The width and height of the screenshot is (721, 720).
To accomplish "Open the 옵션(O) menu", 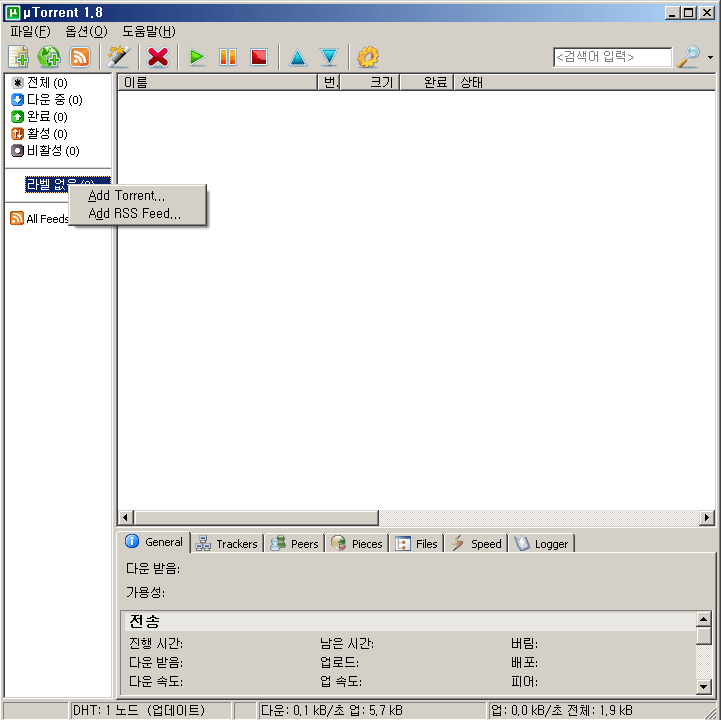I will (x=86, y=32).
